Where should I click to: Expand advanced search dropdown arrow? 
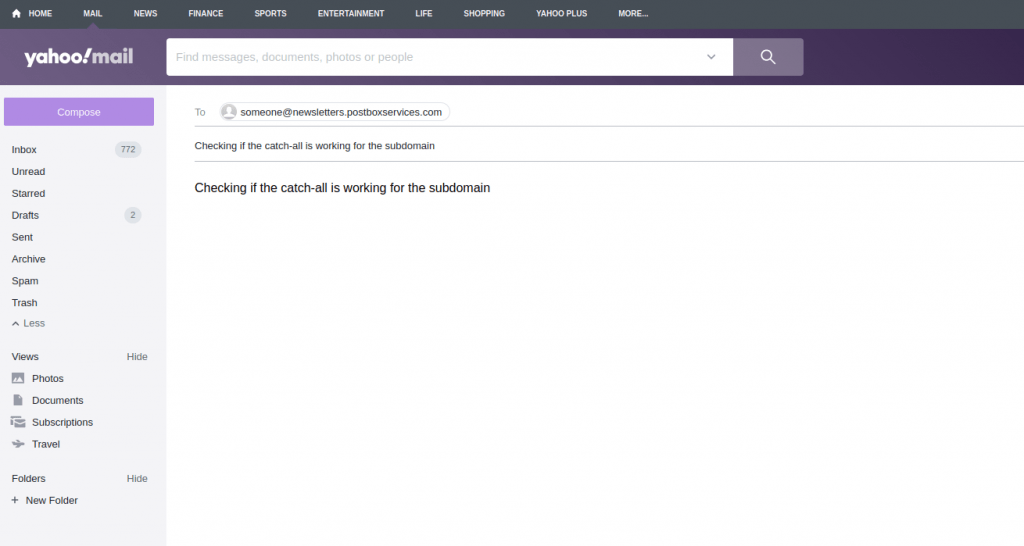tap(711, 57)
